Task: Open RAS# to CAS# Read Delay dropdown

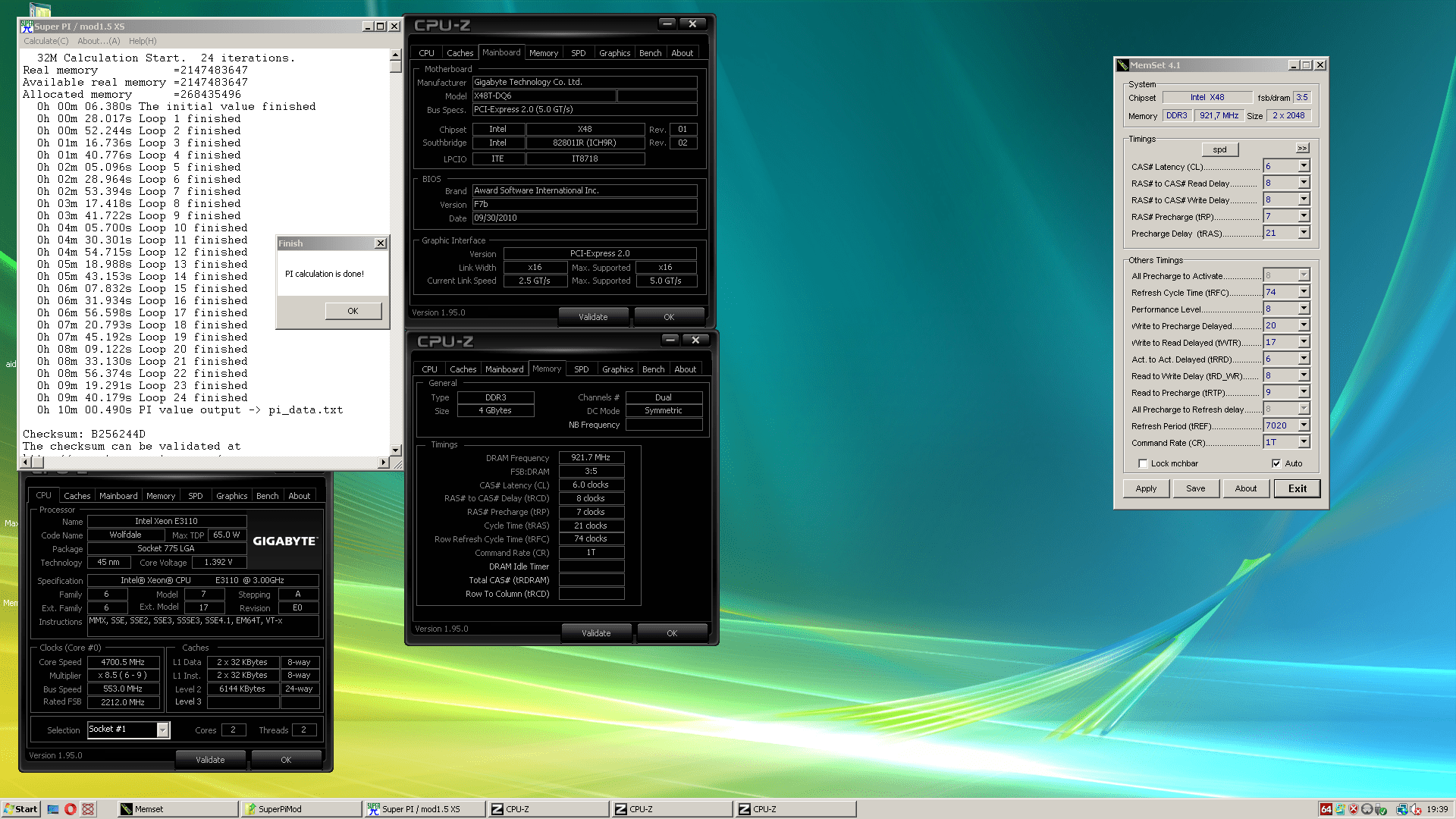Action: (x=1304, y=183)
